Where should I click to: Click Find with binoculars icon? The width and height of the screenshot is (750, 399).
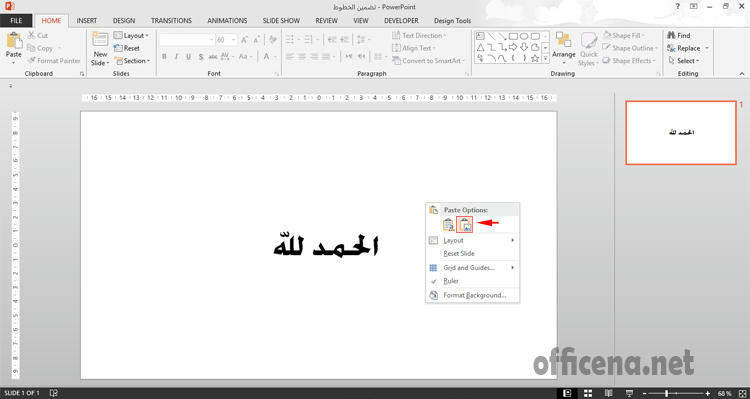tap(679, 35)
